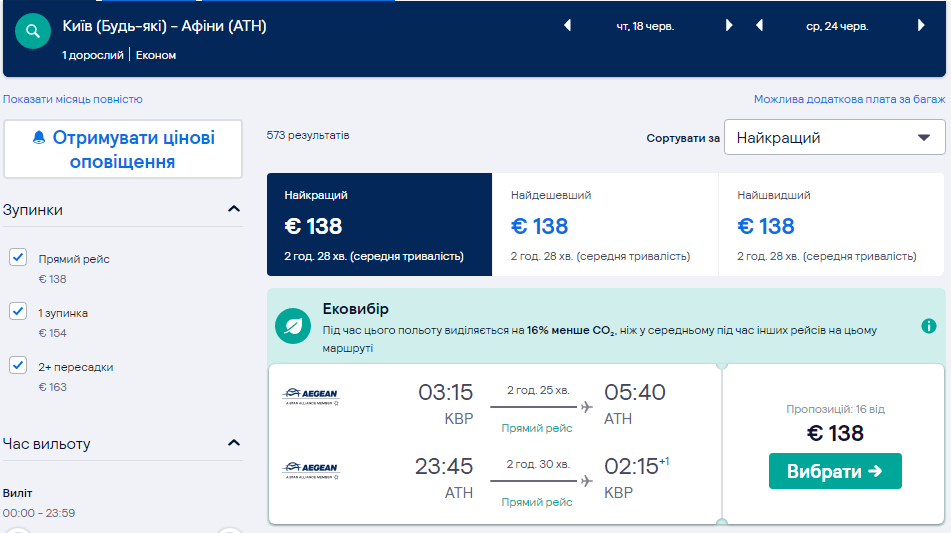Go to previous departure date arrow
The image size is (951, 533).
click(567, 26)
